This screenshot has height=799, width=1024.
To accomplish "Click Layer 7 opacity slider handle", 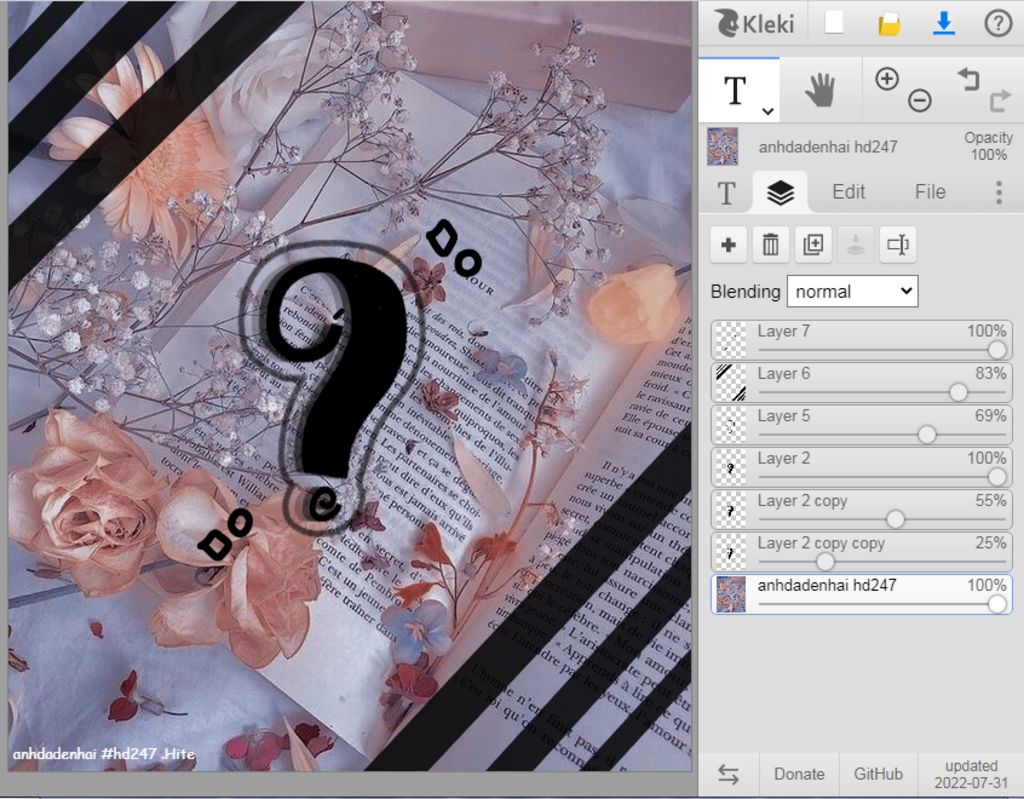I will (x=997, y=350).
